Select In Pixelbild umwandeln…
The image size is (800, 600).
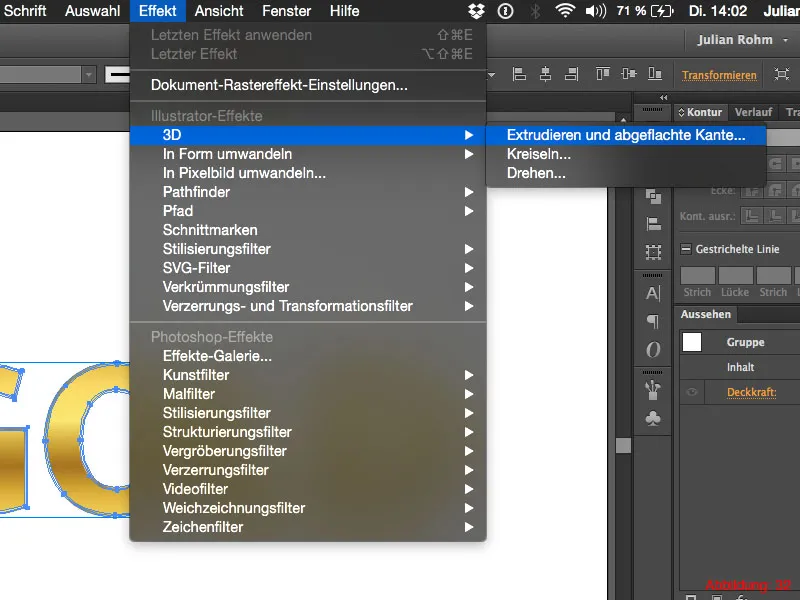[308, 173]
